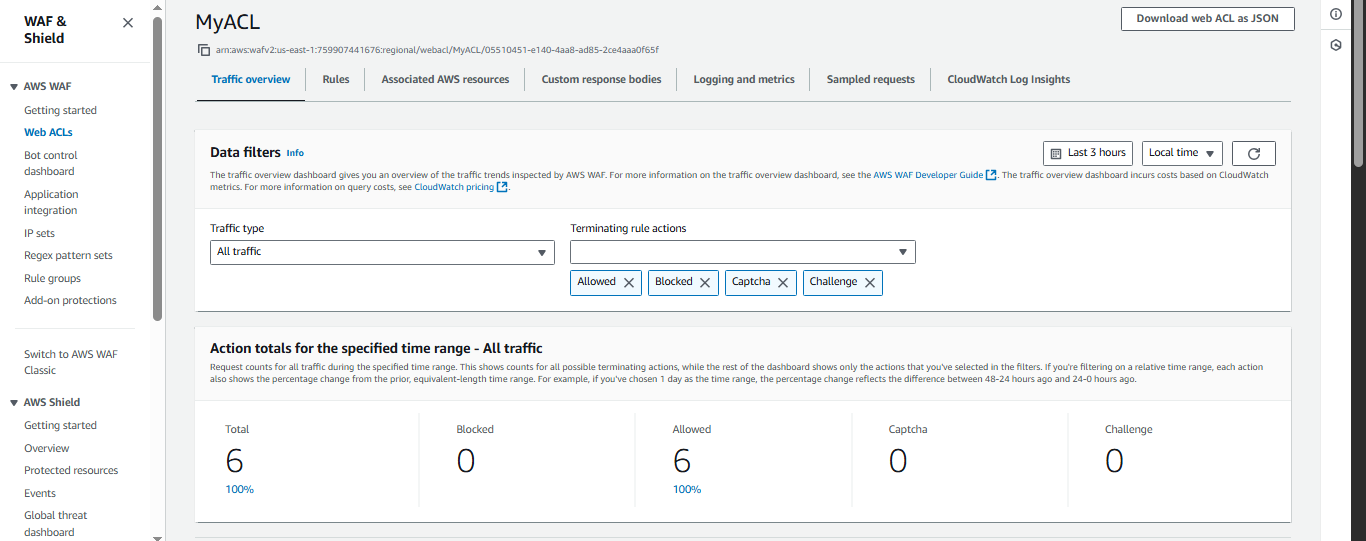This screenshot has width=1366, height=541.
Task: Collapse the AWS WAF section in sidebar
Action: click(x=14, y=87)
